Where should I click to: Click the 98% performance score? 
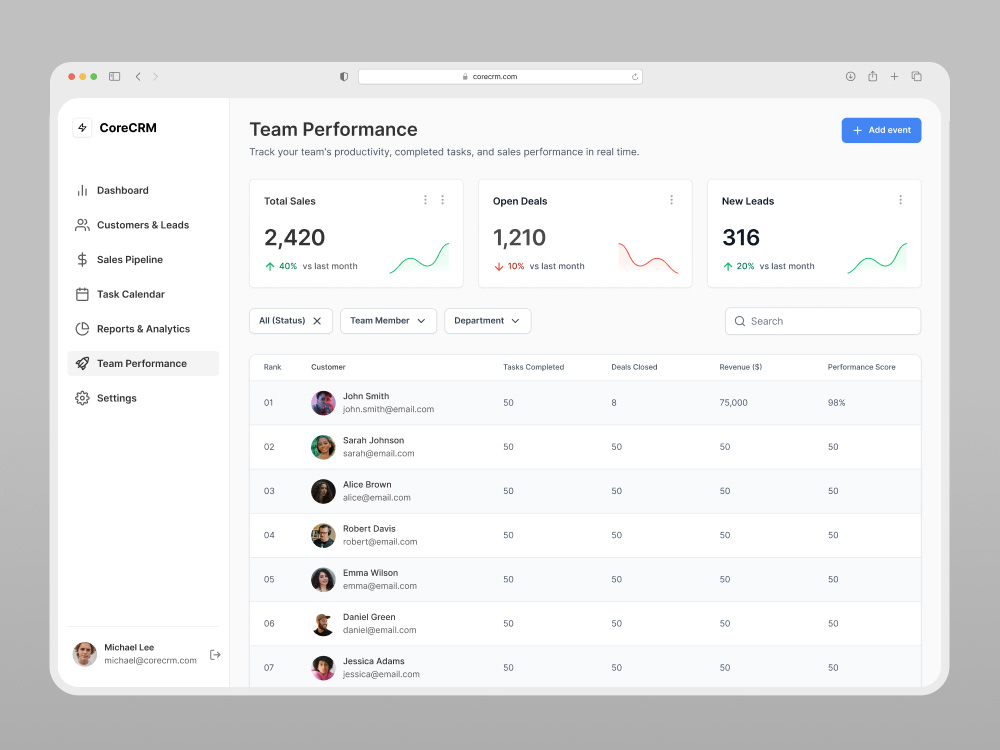tap(836, 403)
